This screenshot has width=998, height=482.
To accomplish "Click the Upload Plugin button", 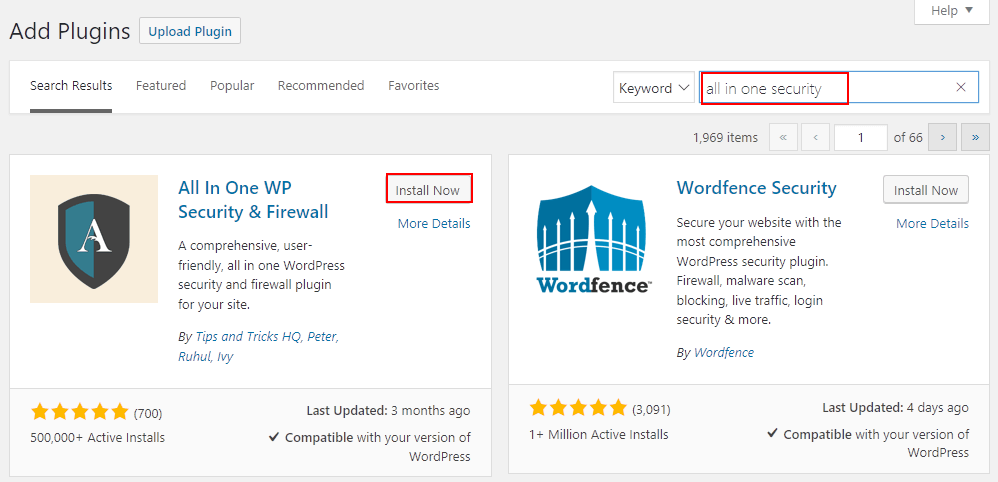I will click(x=190, y=31).
